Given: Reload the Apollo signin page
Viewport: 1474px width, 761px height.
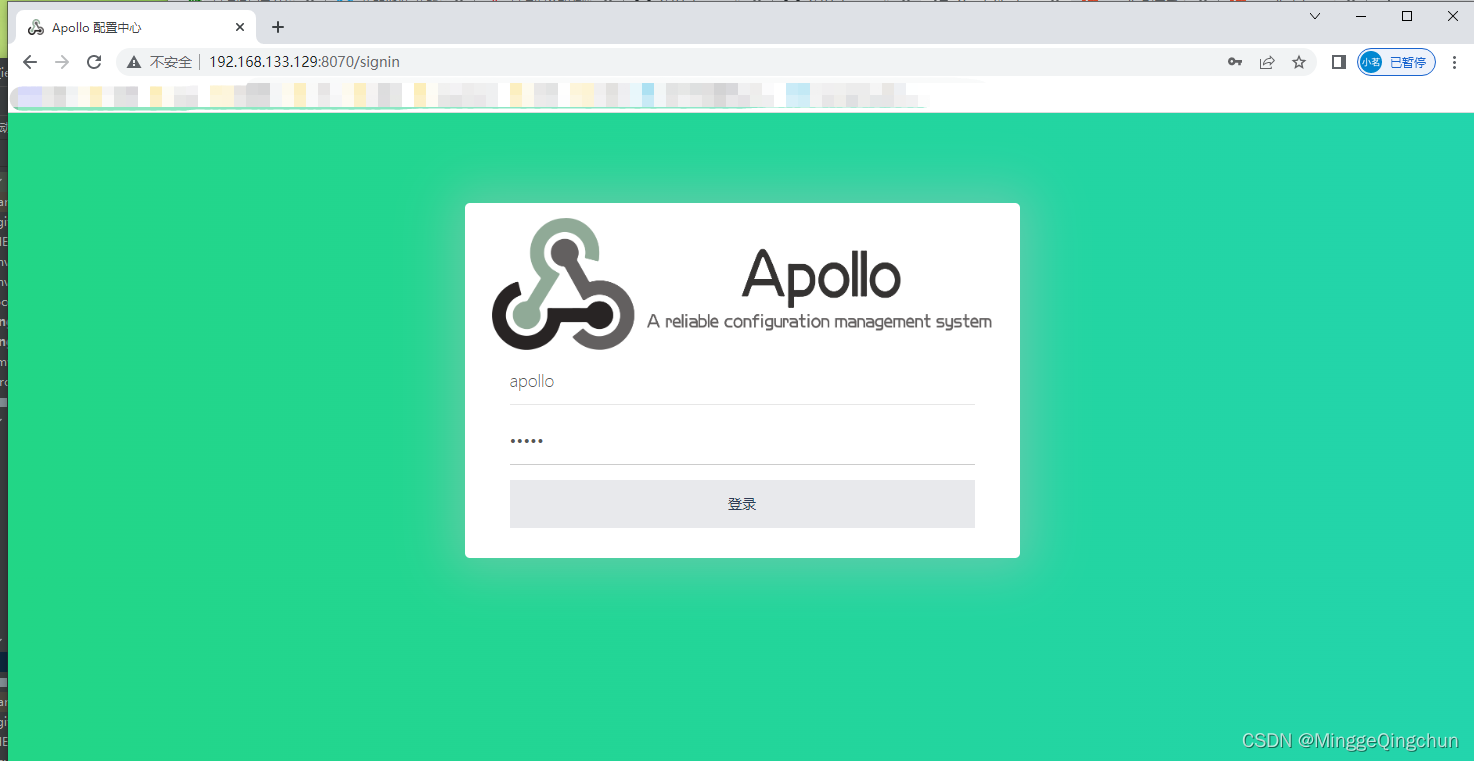Looking at the screenshot, I should coord(94,62).
